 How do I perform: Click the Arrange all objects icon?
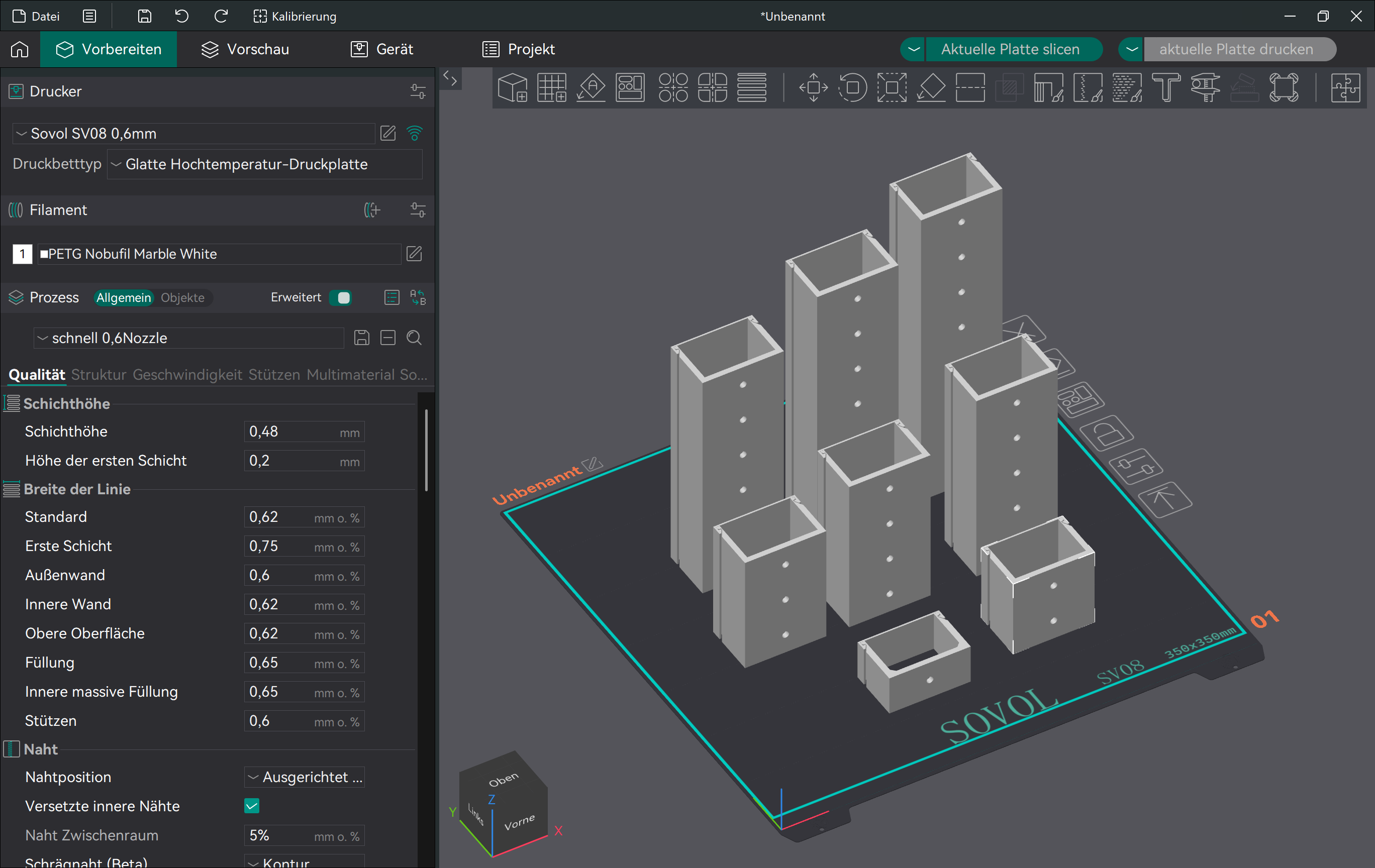630,88
